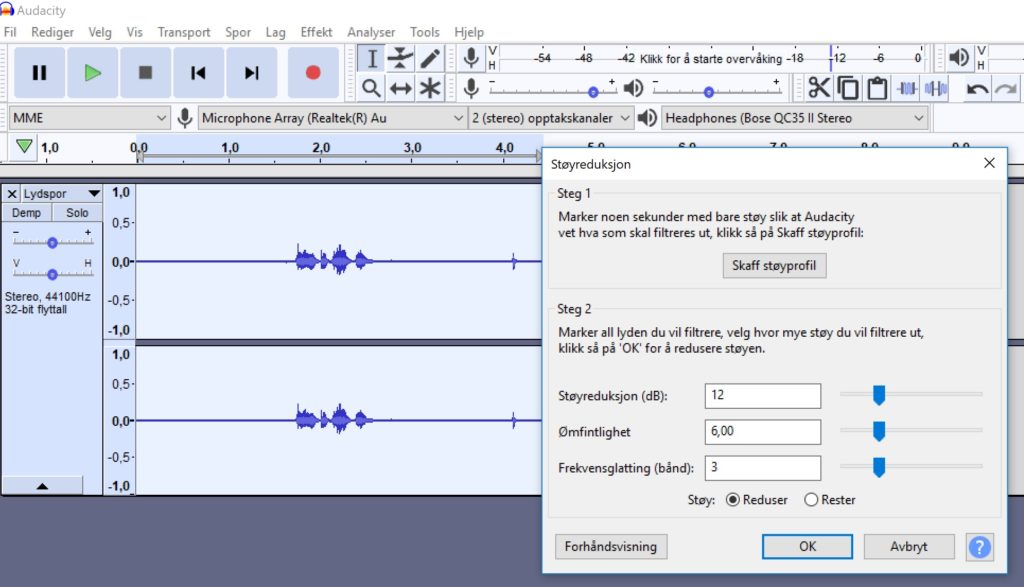The image size is (1024, 587).
Task: Click the Ømfintlighet slider handle
Action: pos(879,431)
